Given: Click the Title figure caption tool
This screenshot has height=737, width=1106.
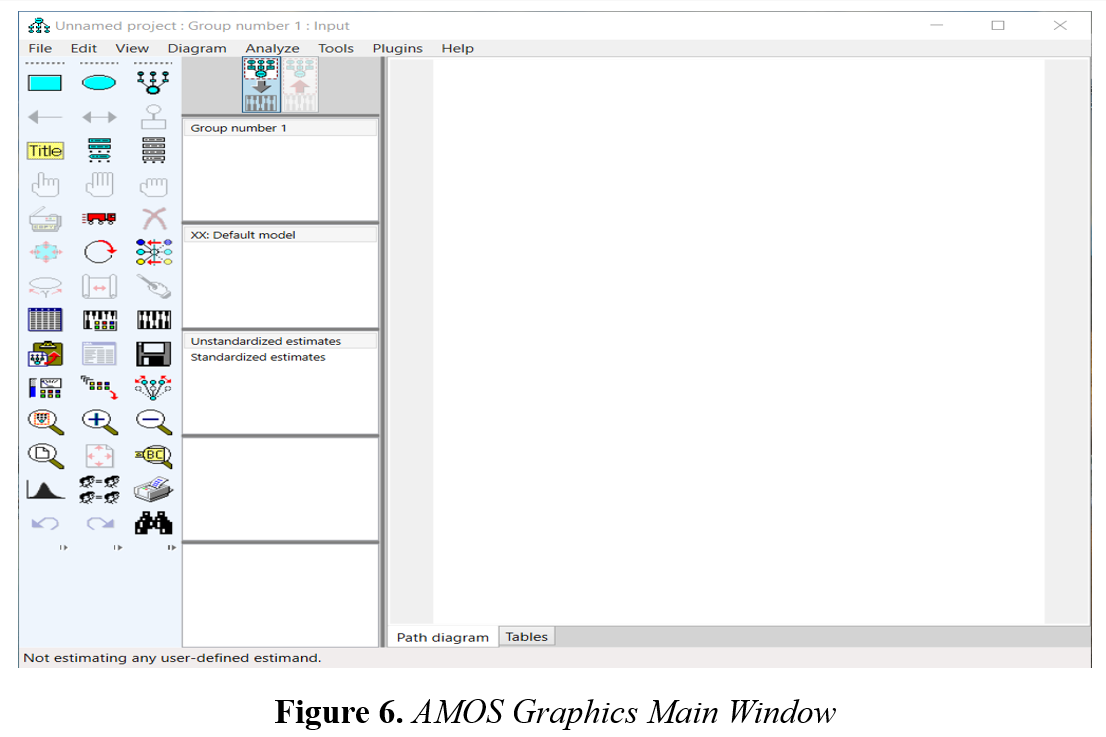Looking at the screenshot, I should tap(44, 151).
